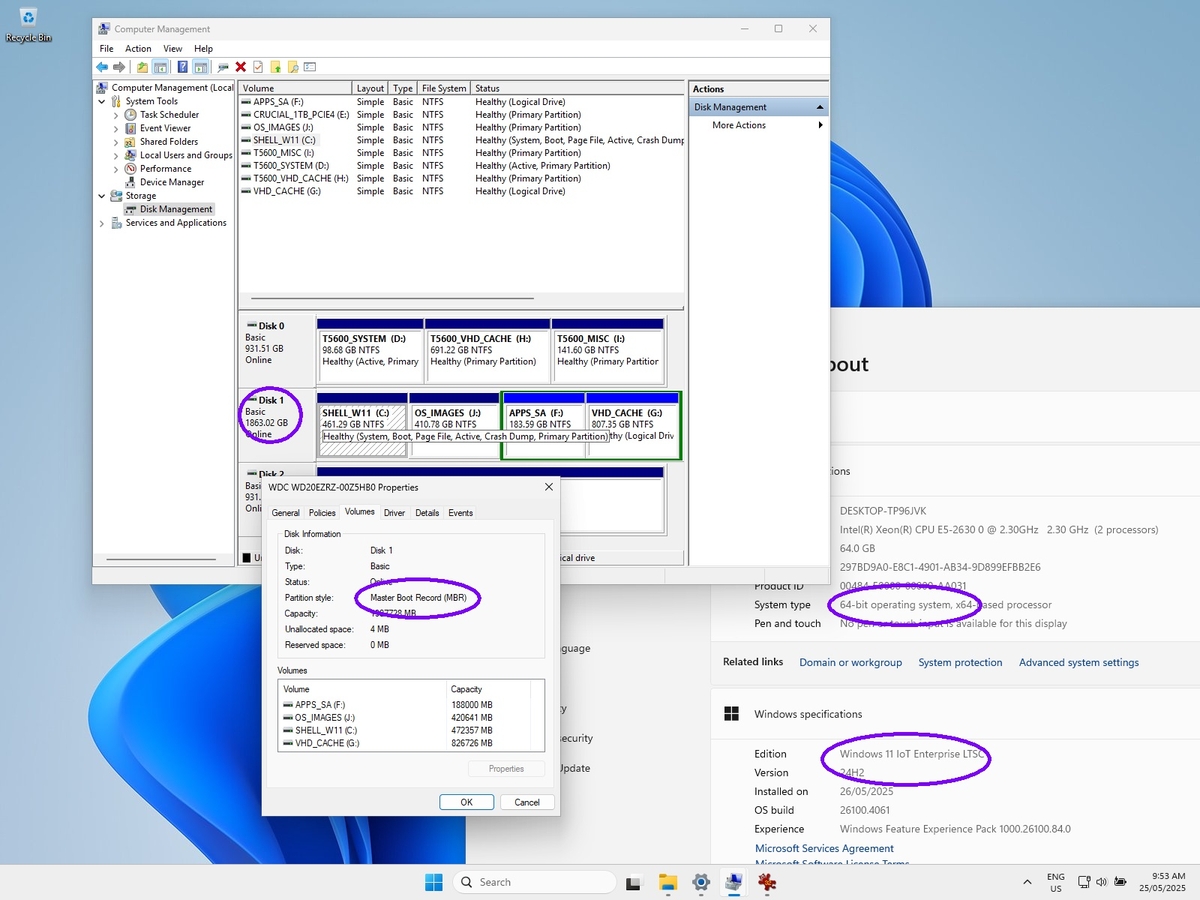Click the Status column header in volume list
1200x900 pixels.
[x=578, y=88]
